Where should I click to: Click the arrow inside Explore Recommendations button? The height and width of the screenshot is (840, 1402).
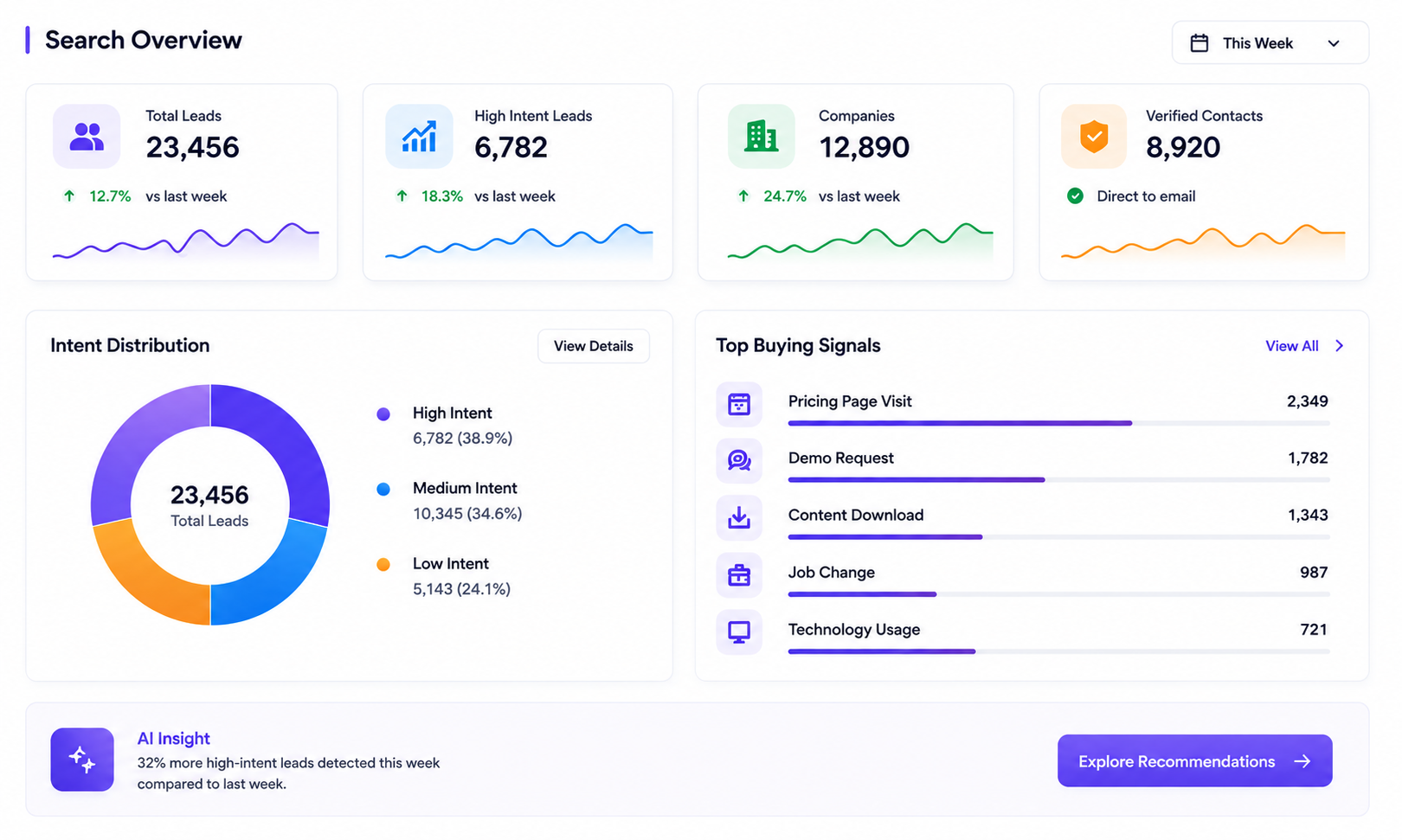(1302, 761)
